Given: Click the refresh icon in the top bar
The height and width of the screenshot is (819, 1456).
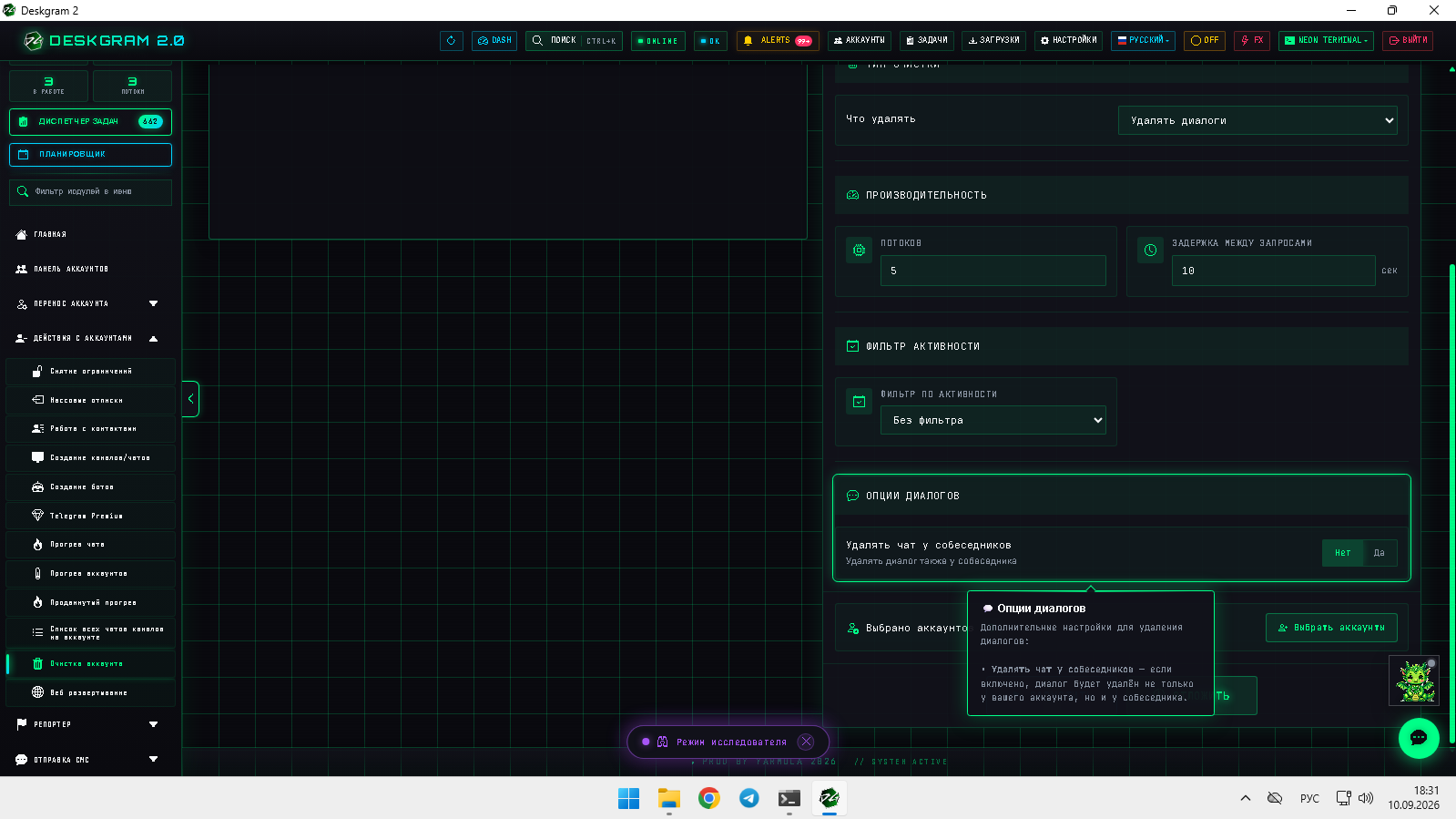Looking at the screenshot, I should 452,41.
